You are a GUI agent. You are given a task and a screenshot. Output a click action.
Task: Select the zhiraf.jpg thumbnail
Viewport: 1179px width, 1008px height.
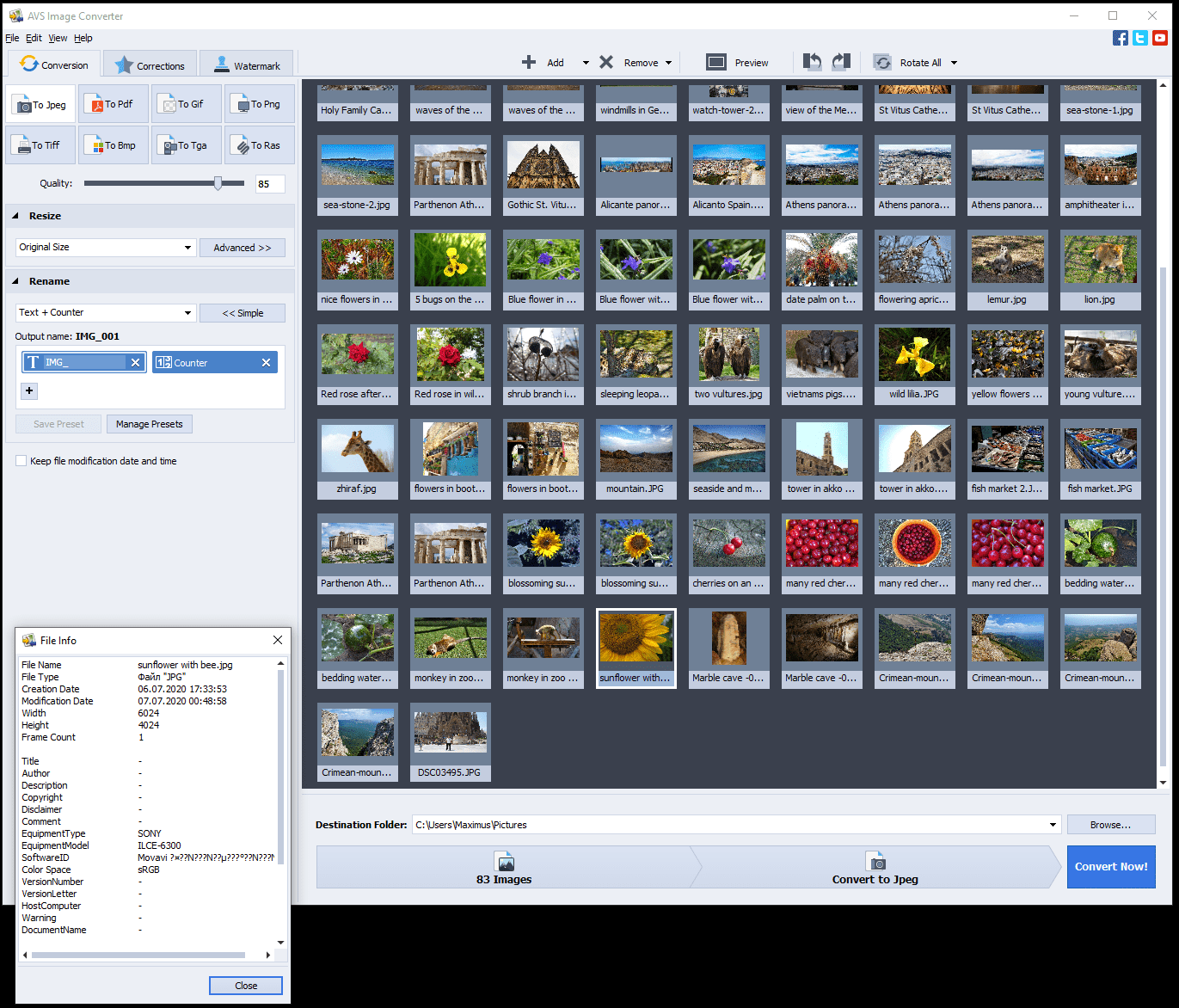[357, 459]
